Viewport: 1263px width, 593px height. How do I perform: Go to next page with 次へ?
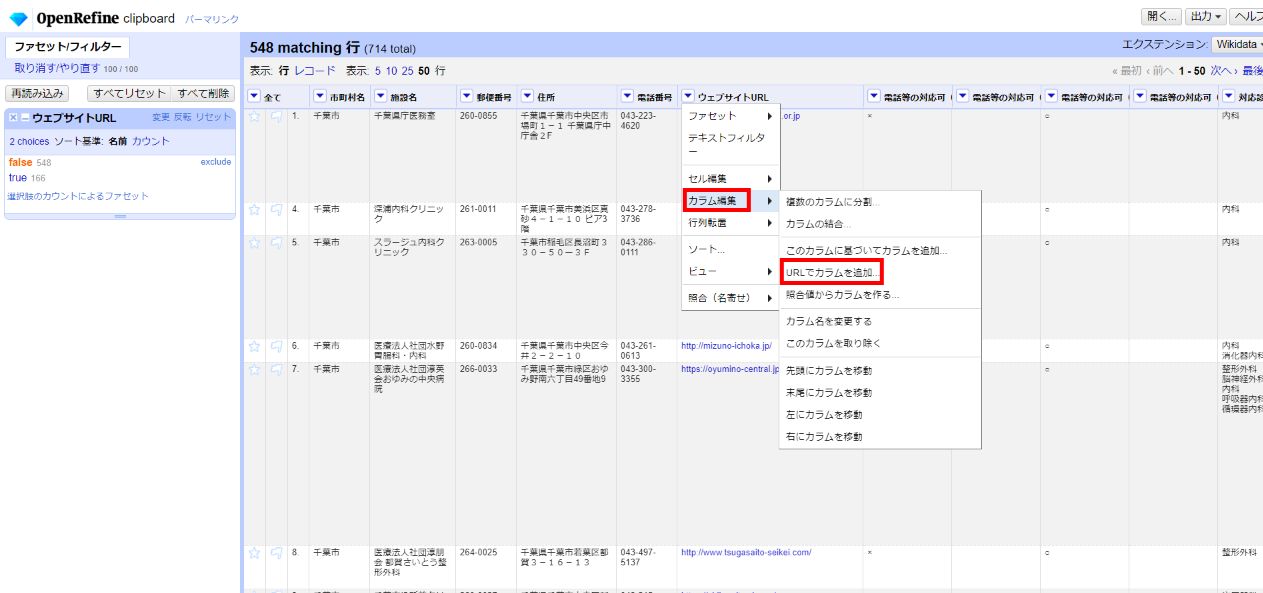[x=1223, y=71]
